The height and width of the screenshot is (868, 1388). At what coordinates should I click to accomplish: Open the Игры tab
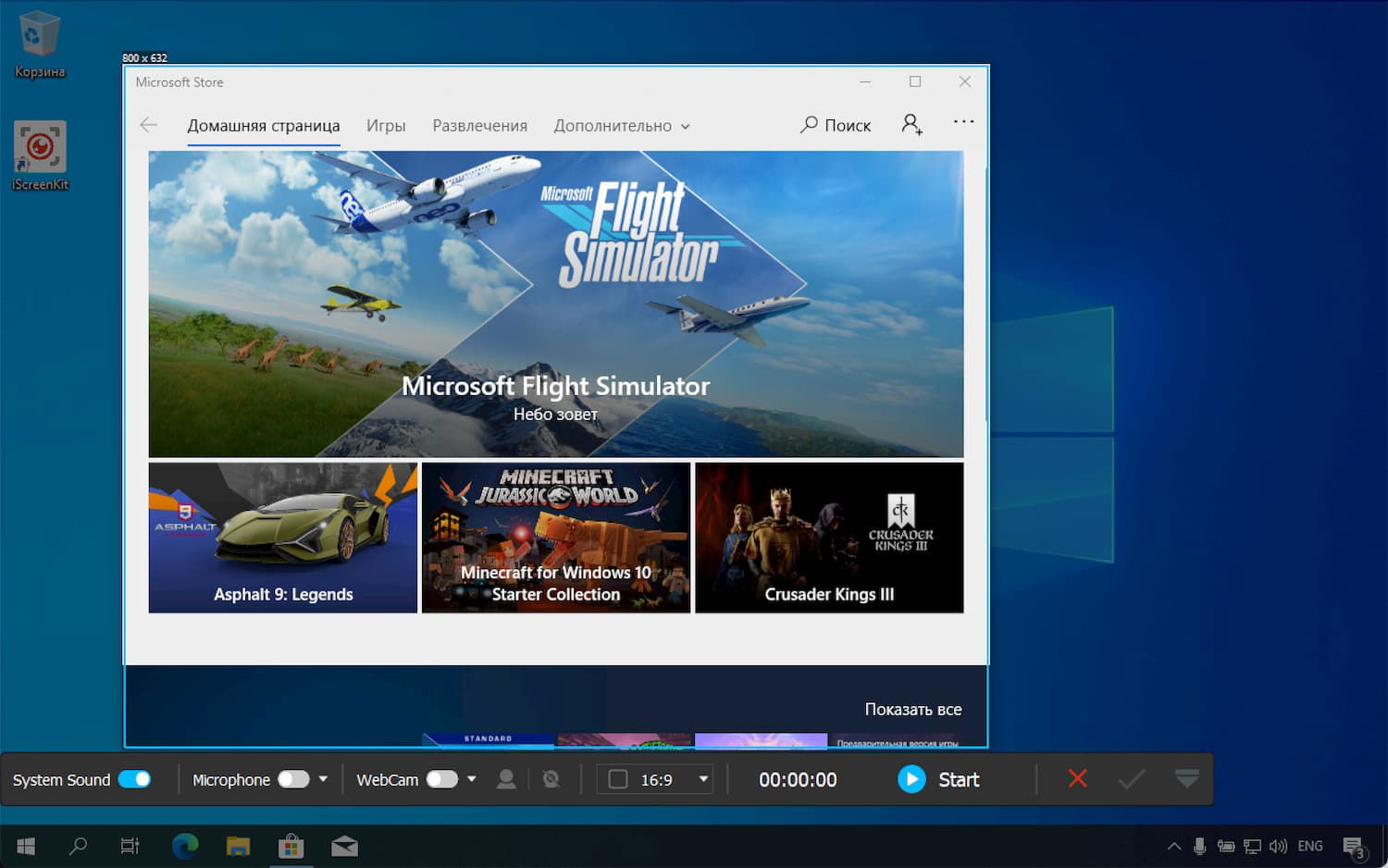point(386,126)
